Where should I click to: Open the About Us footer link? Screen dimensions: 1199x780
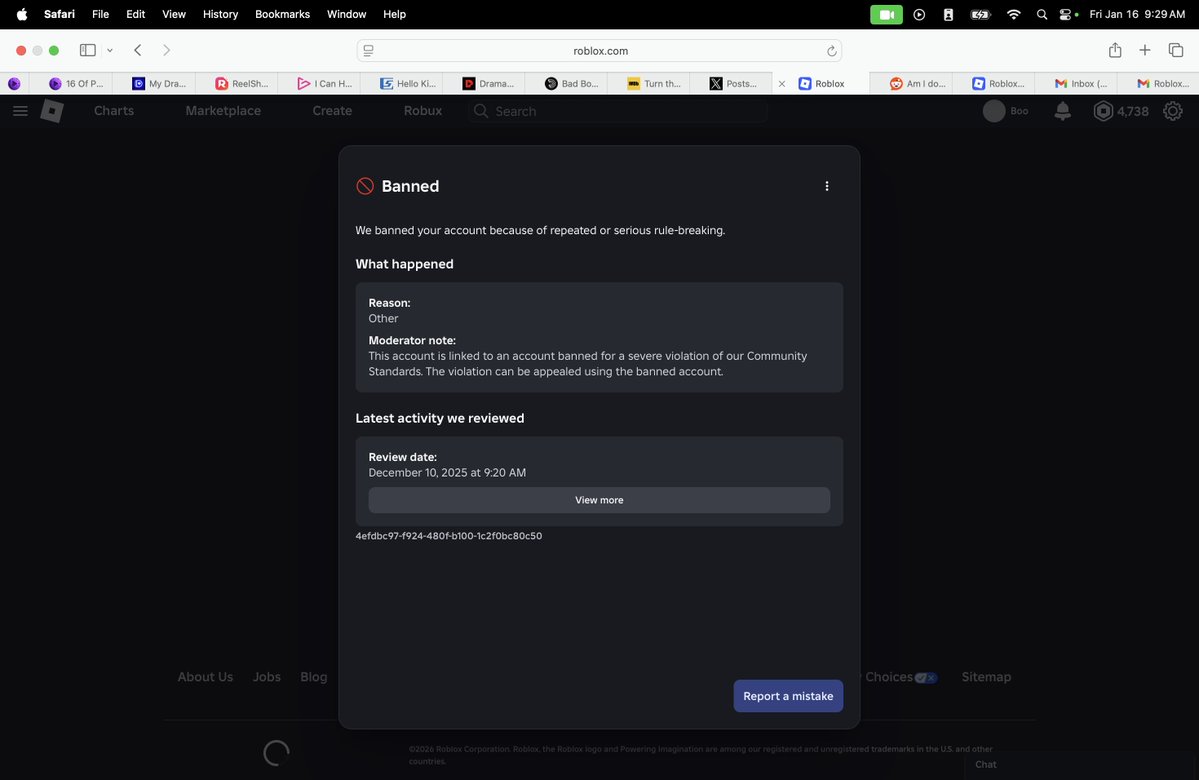[x=205, y=677]
